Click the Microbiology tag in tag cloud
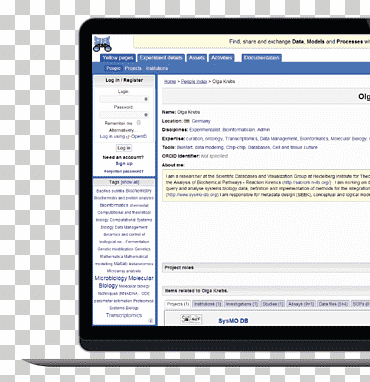The width and height of the screenshot is (370, 382). click(111, 278)
